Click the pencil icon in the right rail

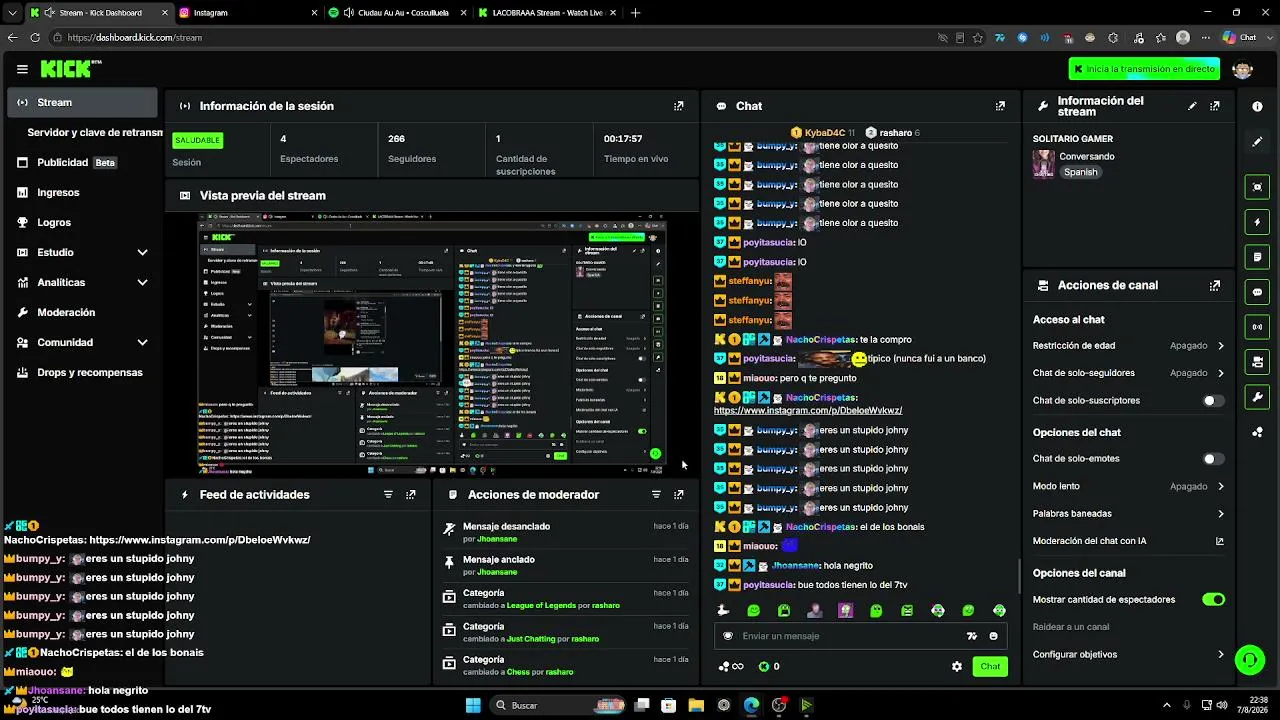[1257, 142]
